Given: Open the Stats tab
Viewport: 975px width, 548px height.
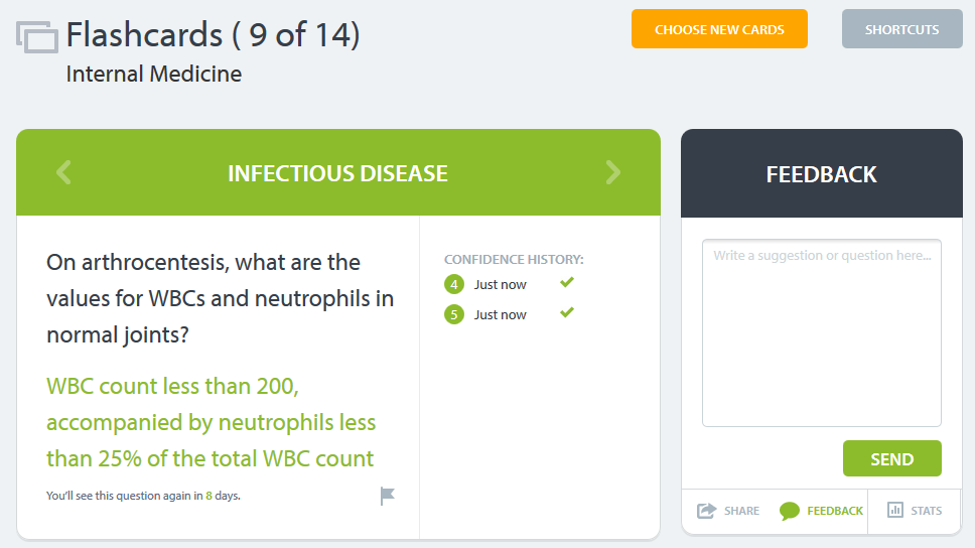Looking at the screenshot, I should (x=915, y=511).
